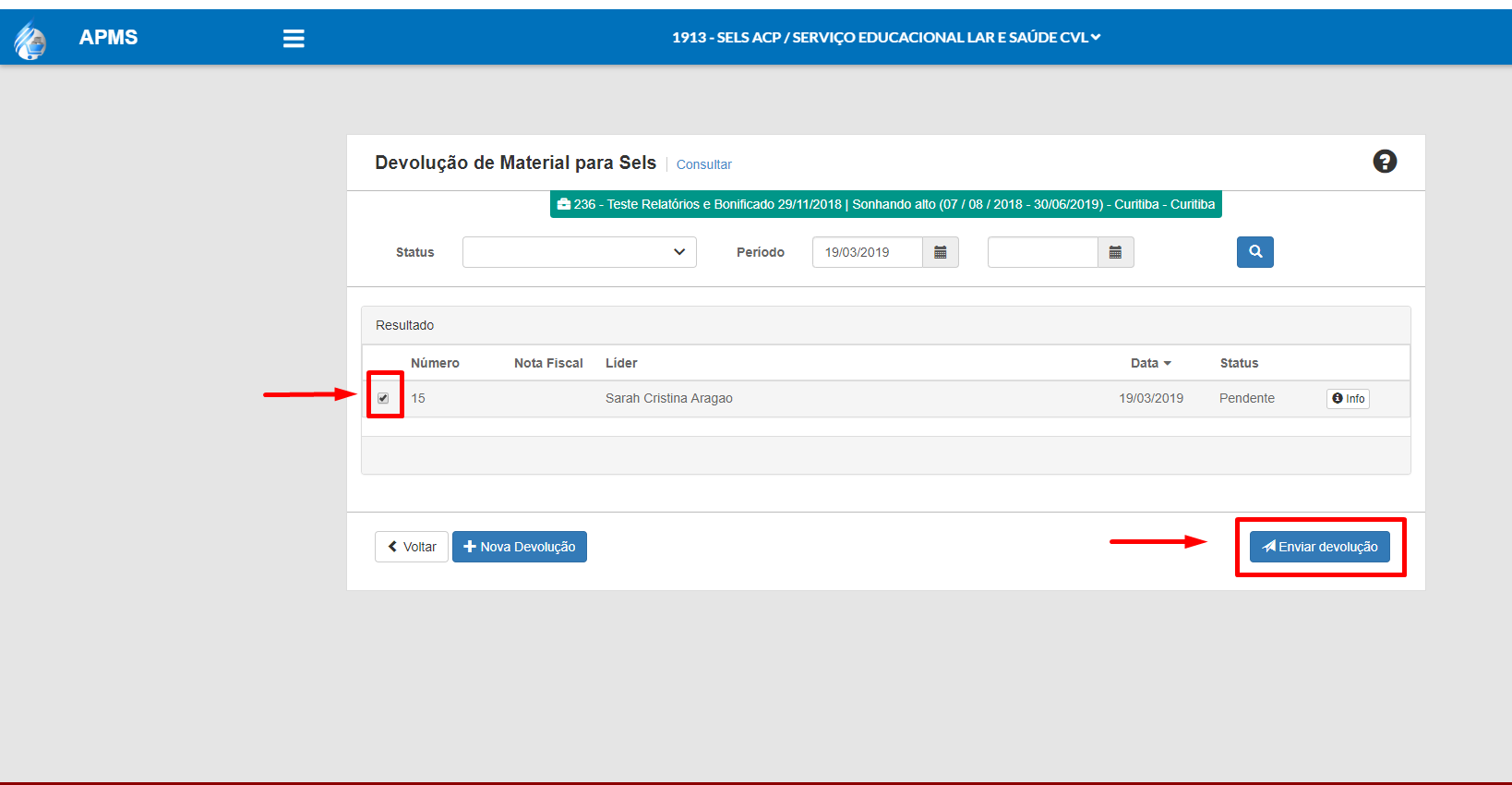Open Info for devolução 15
This screenshot has width=1512, height=785.
[x=1348, y=399]
